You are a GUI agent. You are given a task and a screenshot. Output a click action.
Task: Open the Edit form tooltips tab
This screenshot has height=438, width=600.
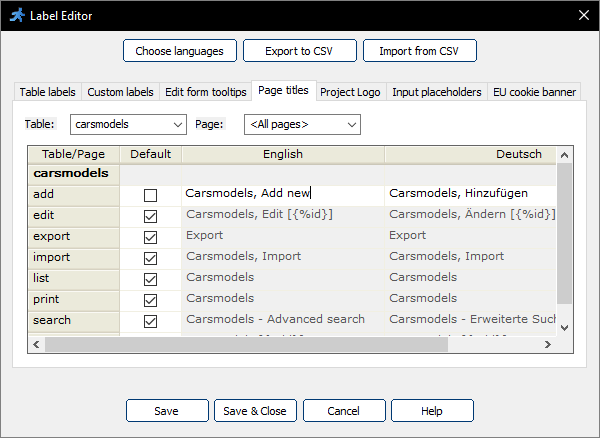click(x=205, y=92)
